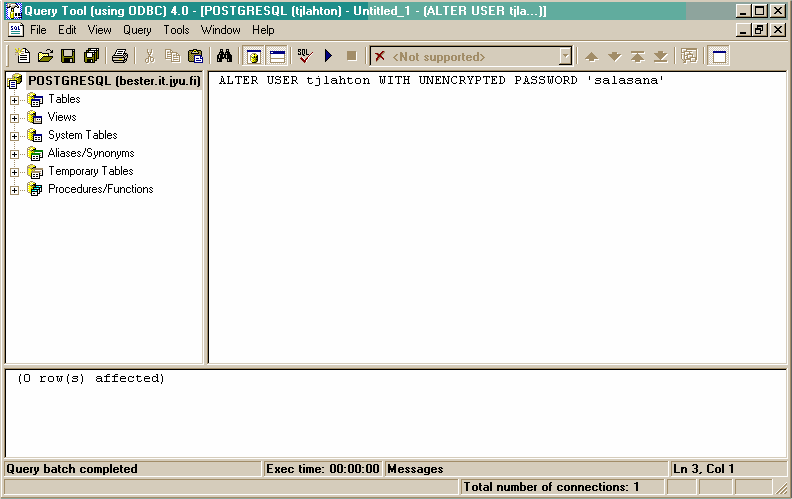
Task: Create a new query document
Action: pyautogui.click(x=22, y=56)
